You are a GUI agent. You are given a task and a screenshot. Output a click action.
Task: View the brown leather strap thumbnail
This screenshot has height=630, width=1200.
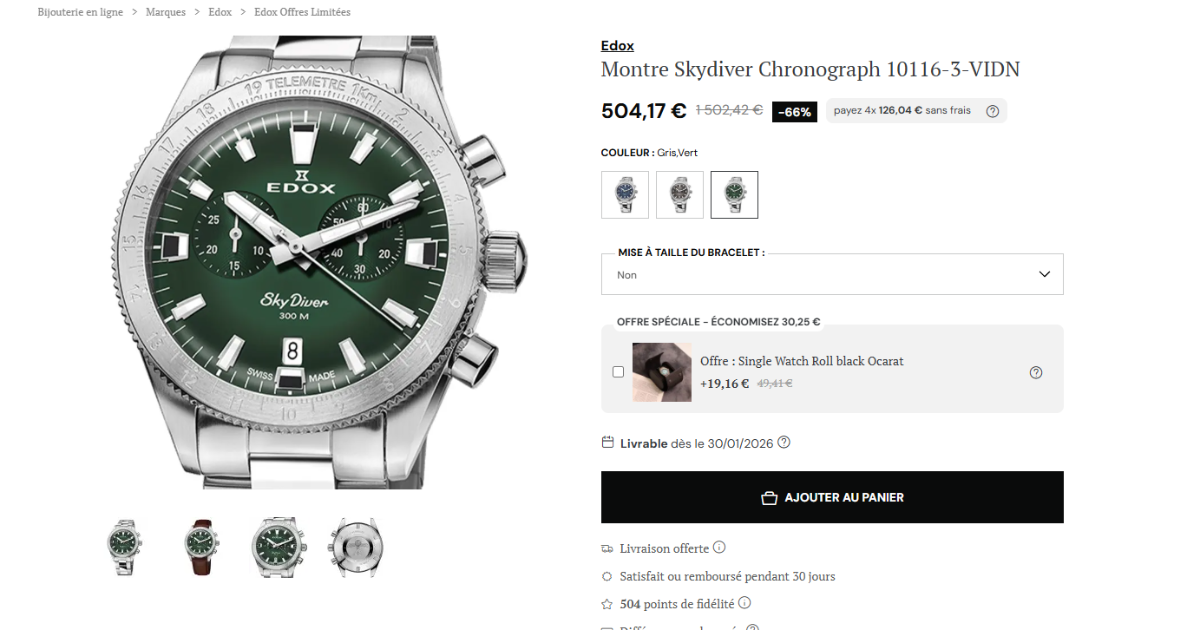[202, 547]
